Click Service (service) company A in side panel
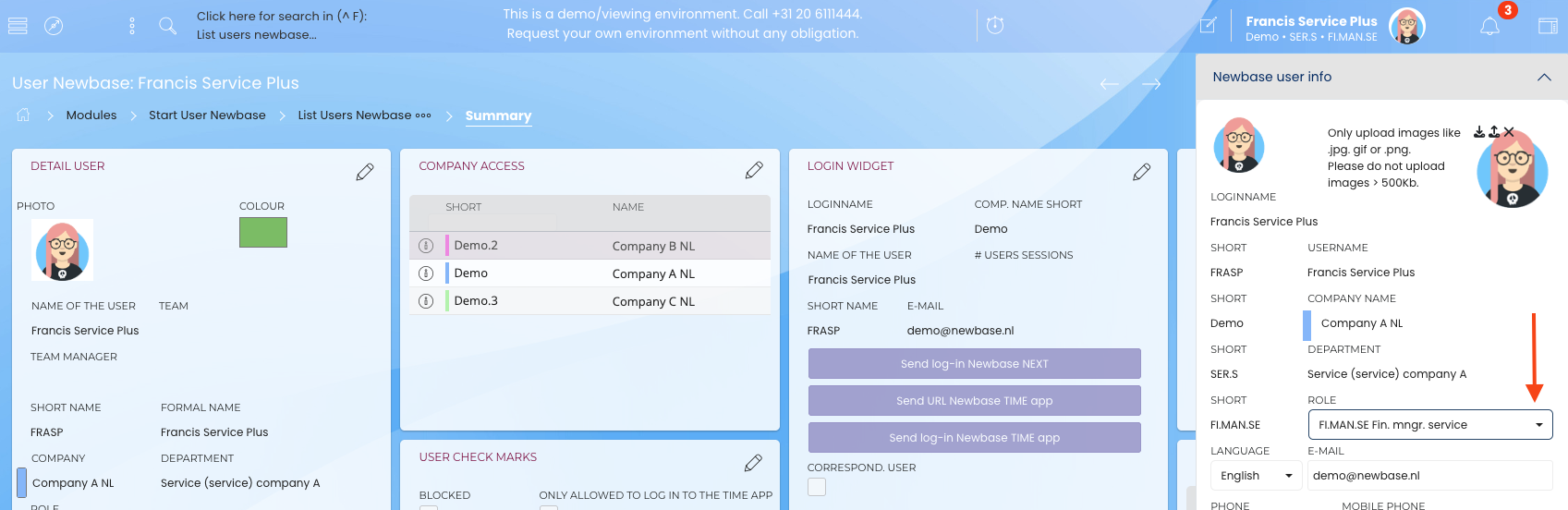 click(1387, 374)
